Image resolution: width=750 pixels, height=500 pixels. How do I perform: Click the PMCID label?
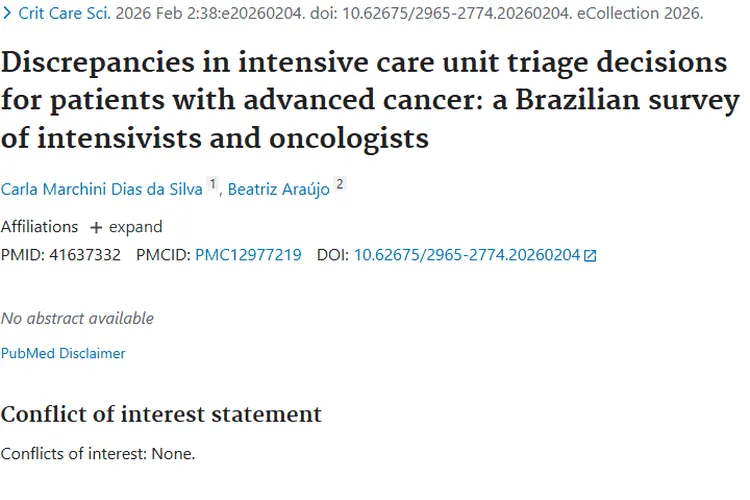click(163, 255)
